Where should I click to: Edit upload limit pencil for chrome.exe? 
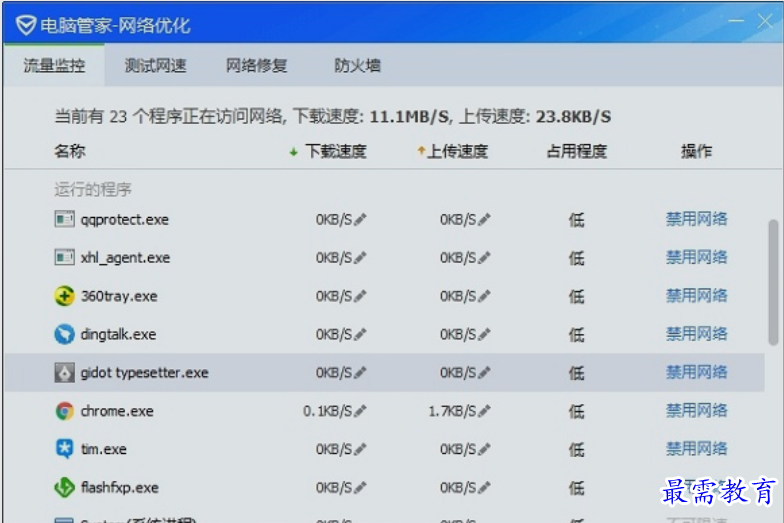tap(484, 411)
